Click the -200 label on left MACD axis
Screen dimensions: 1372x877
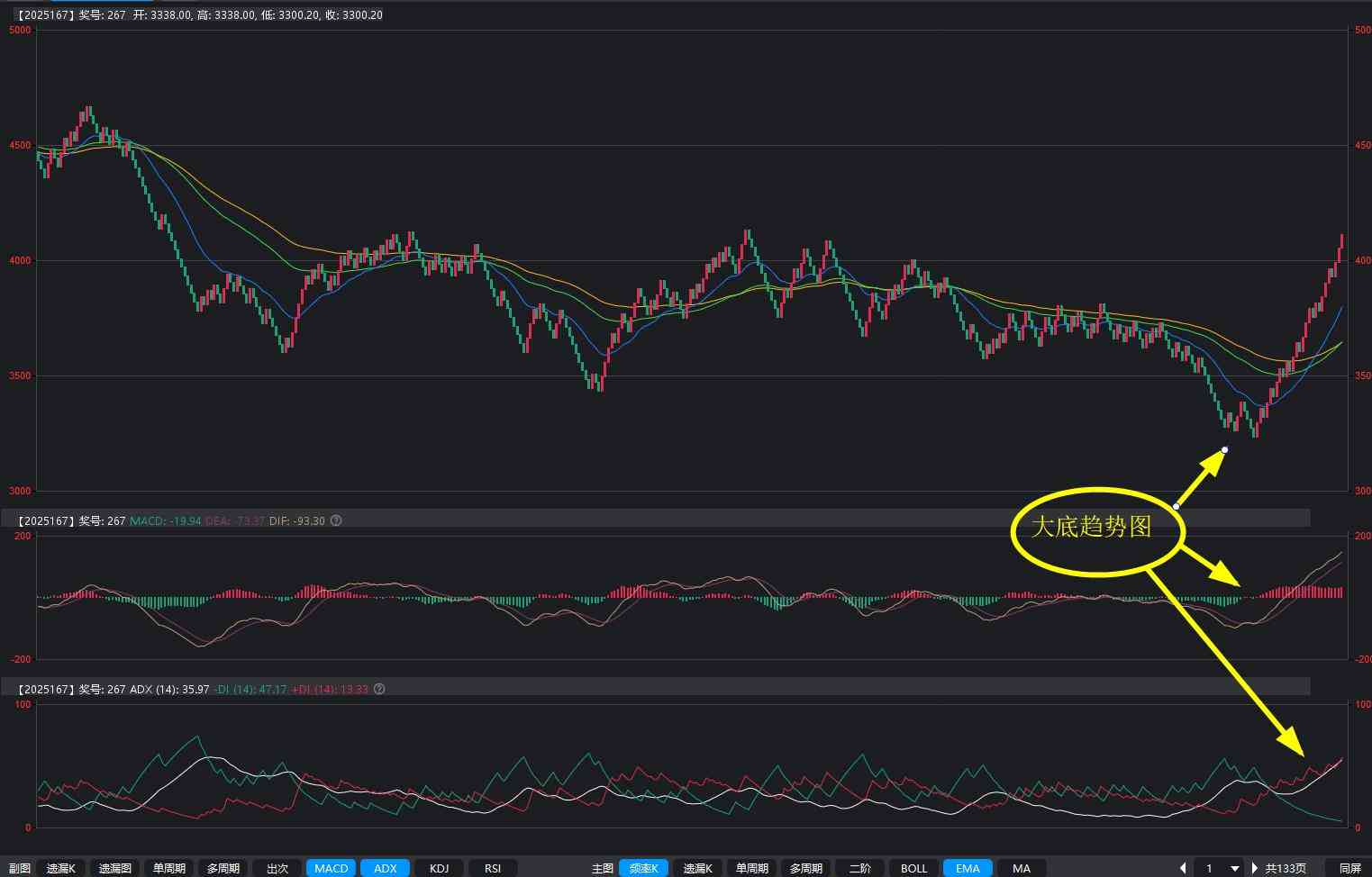[20, 659]
